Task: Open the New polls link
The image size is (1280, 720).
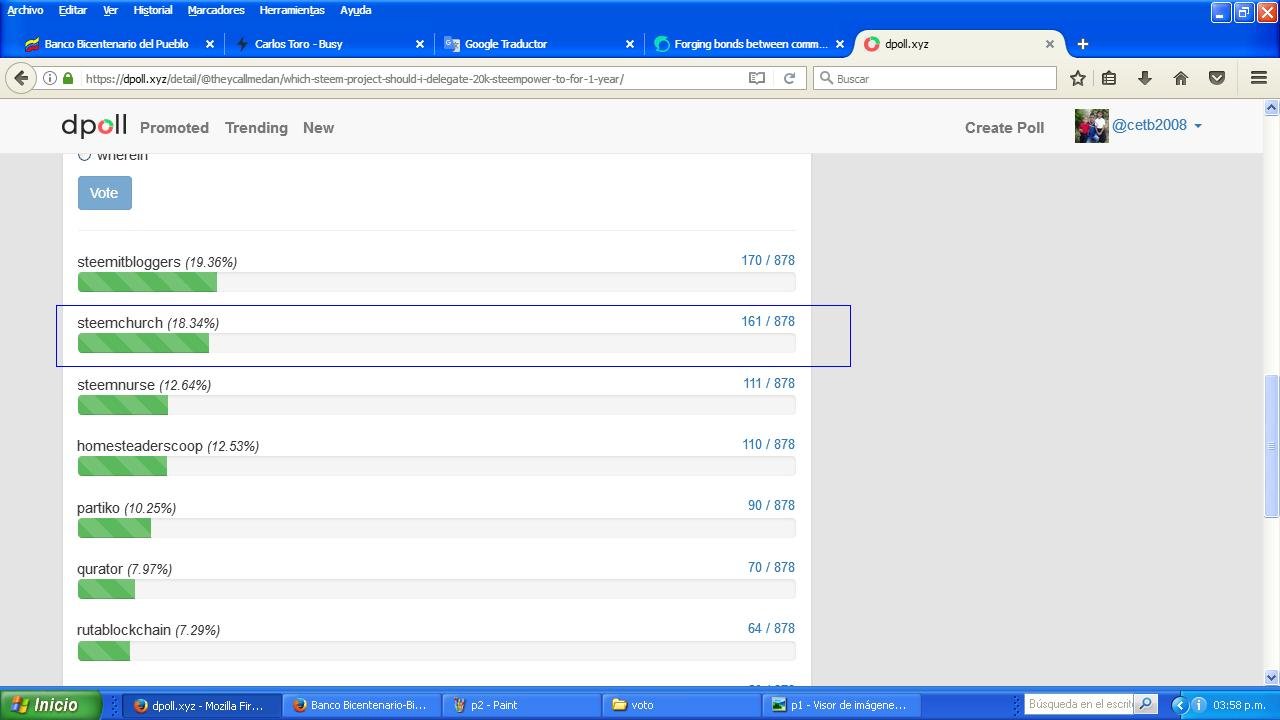Action: point(318,128)
